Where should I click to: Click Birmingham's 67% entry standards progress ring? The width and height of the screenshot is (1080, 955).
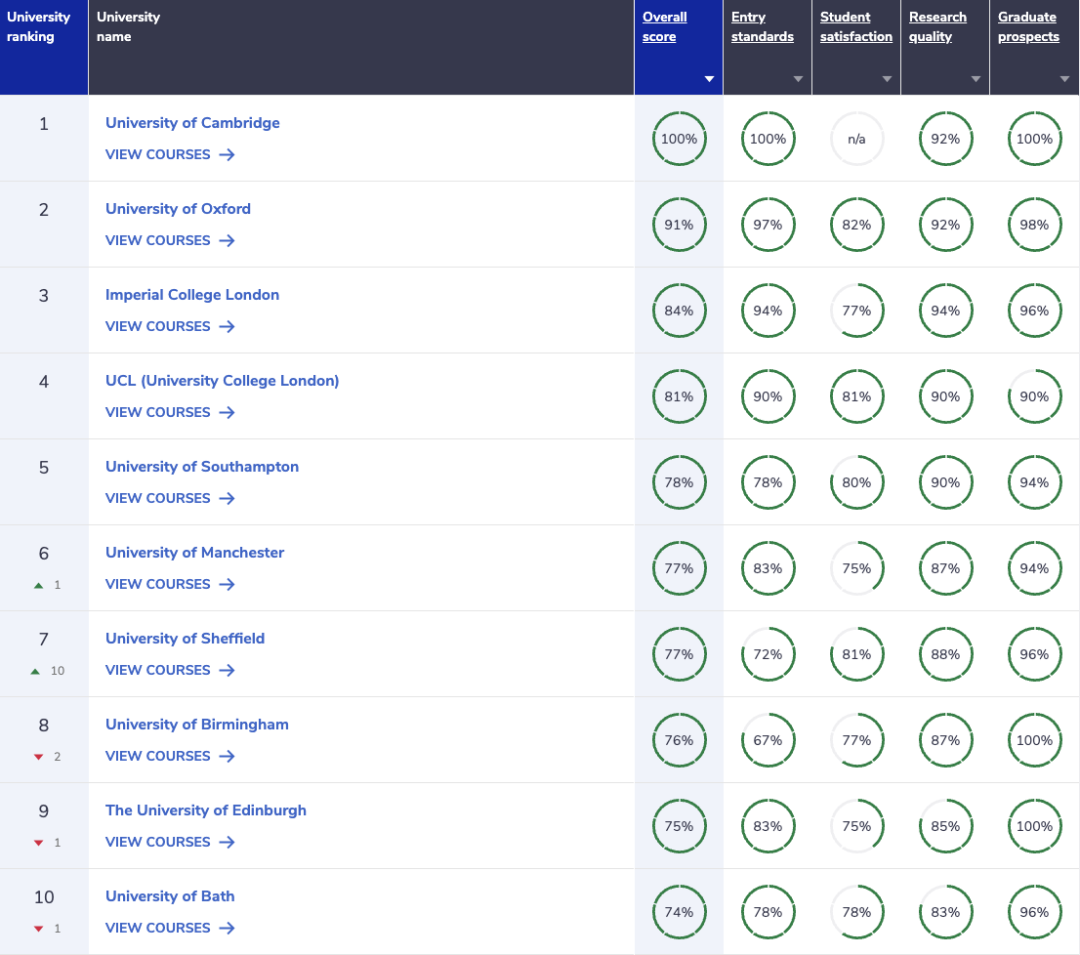[768, 741]
